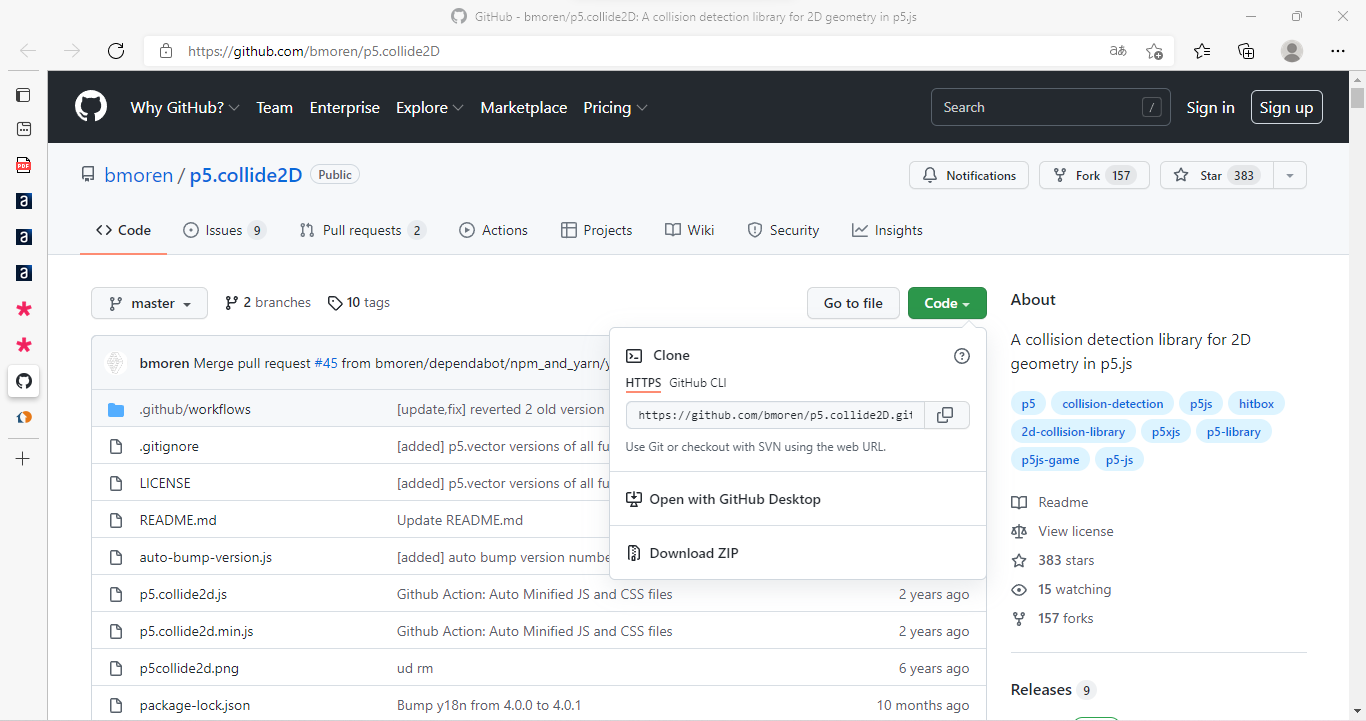Click the Go to file button
This screenshot has height=721, width=1366.
pos(853,303)
